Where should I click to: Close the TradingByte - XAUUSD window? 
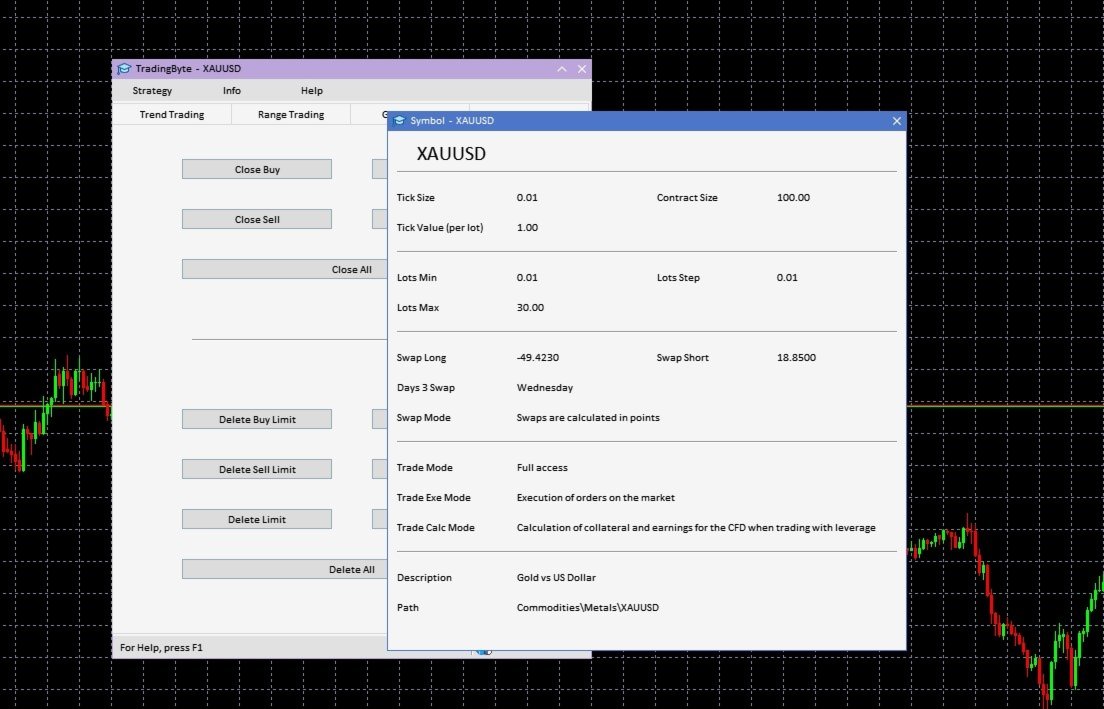[582, 69]
